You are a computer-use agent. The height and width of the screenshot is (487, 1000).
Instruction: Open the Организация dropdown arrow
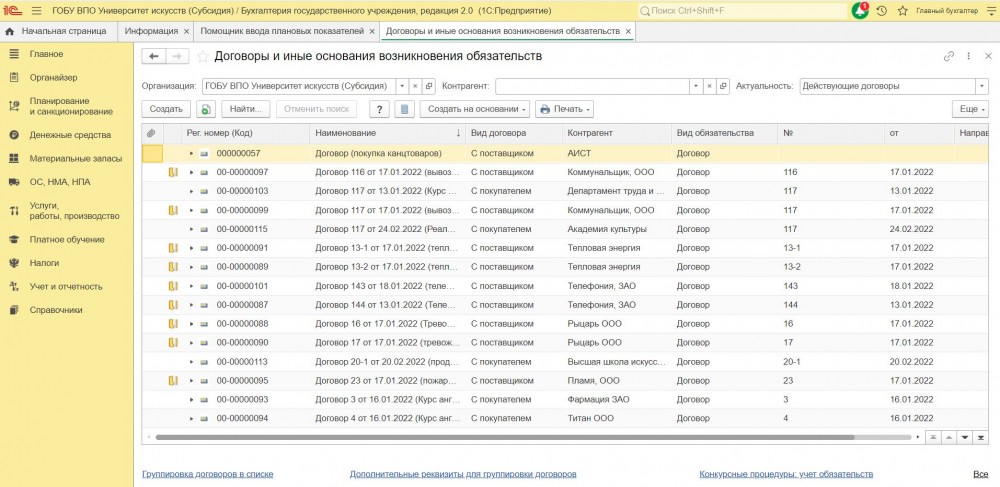[401, 86]
